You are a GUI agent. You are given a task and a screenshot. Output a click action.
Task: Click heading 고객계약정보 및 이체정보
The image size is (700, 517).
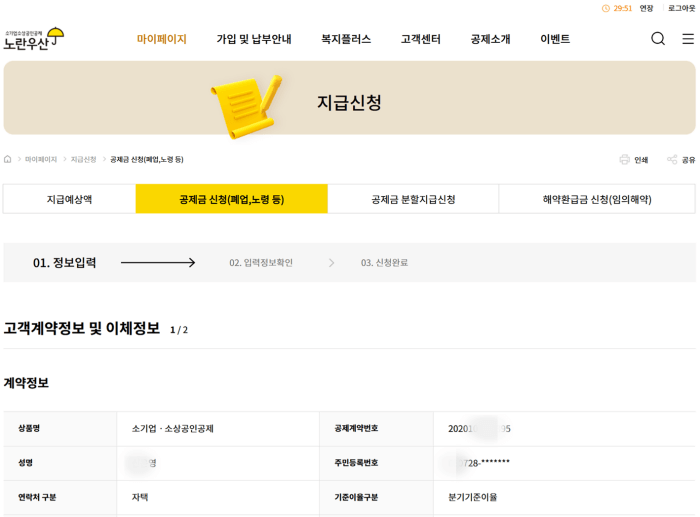pos(82,328)
